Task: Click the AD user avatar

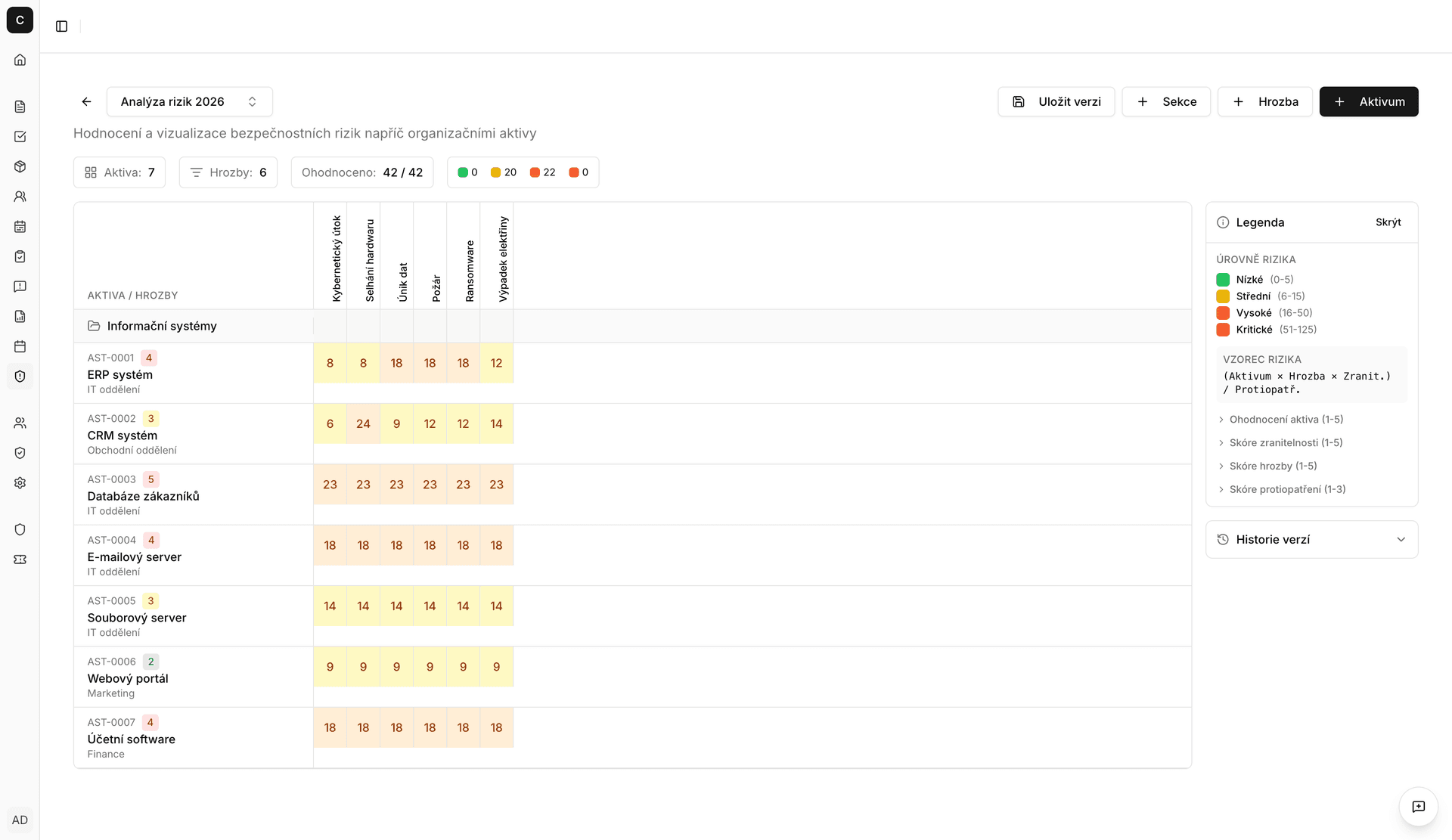Action: (x=20, y=820)
